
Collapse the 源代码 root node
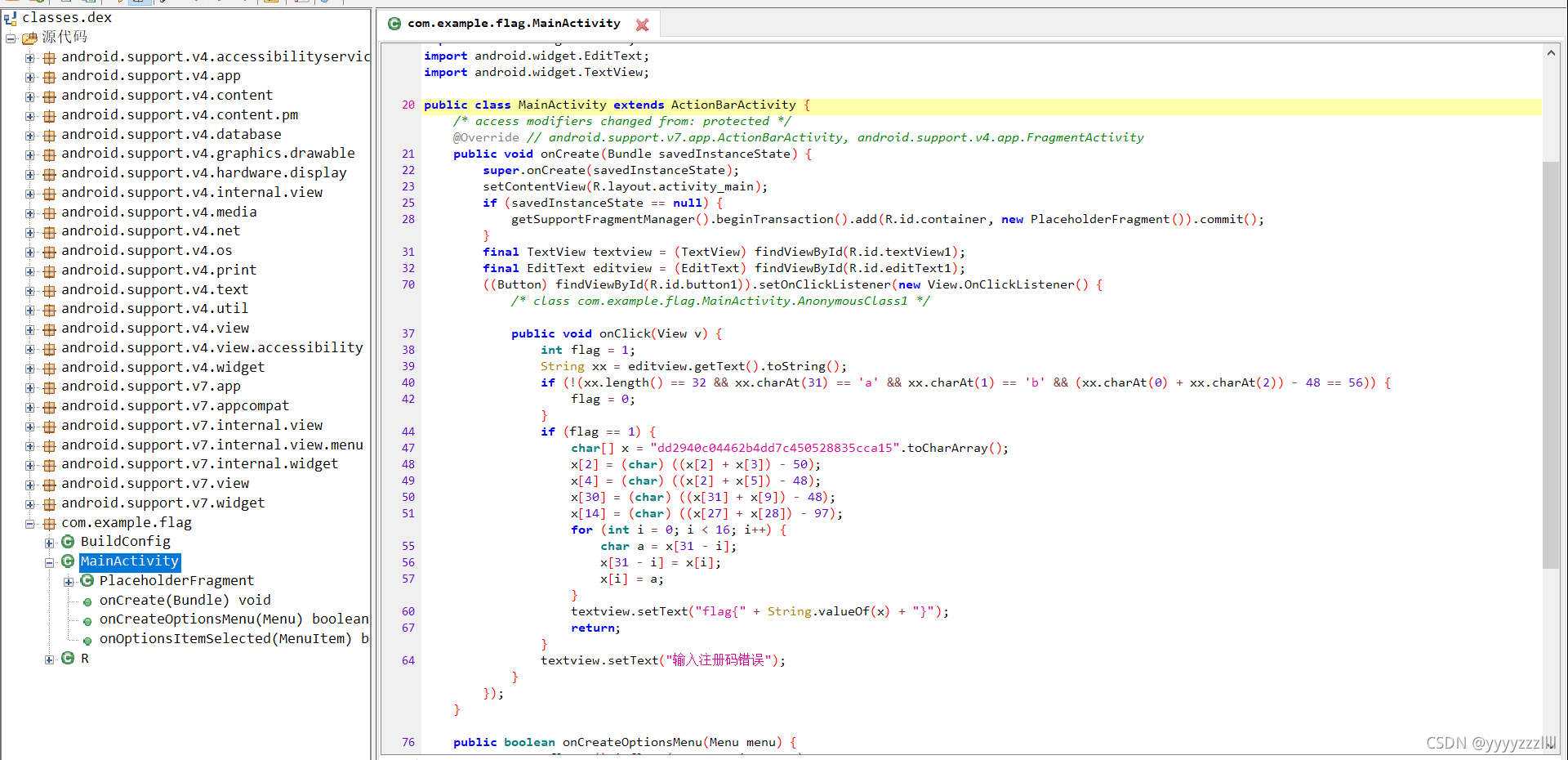click(11, 38)
